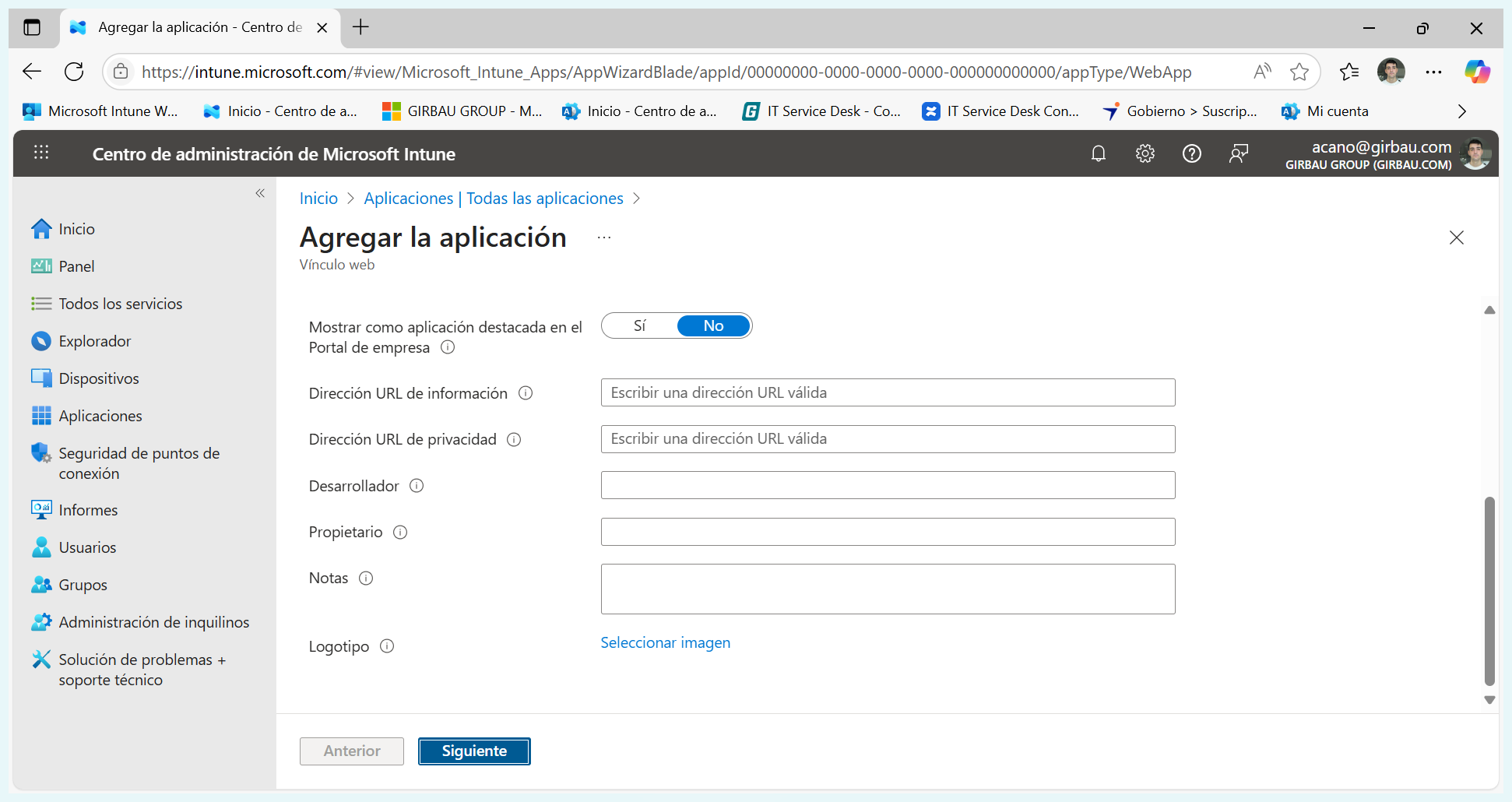Set 'Mostrar como aplicación destacada' to Sí
Image resolution: width=1512 pixels, height=802 pixels.
pos(639,325)
